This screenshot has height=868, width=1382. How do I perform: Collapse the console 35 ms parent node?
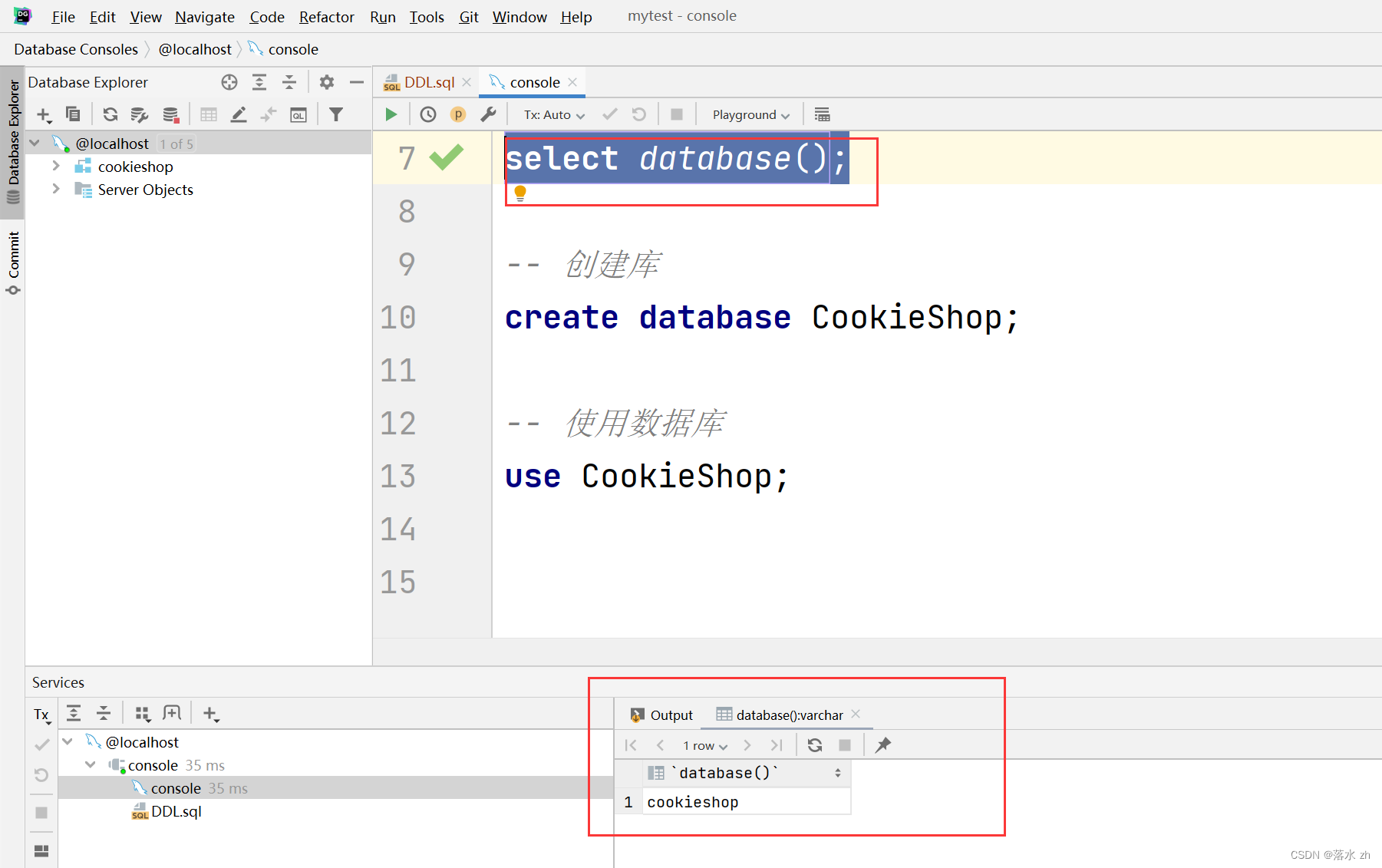91,764
